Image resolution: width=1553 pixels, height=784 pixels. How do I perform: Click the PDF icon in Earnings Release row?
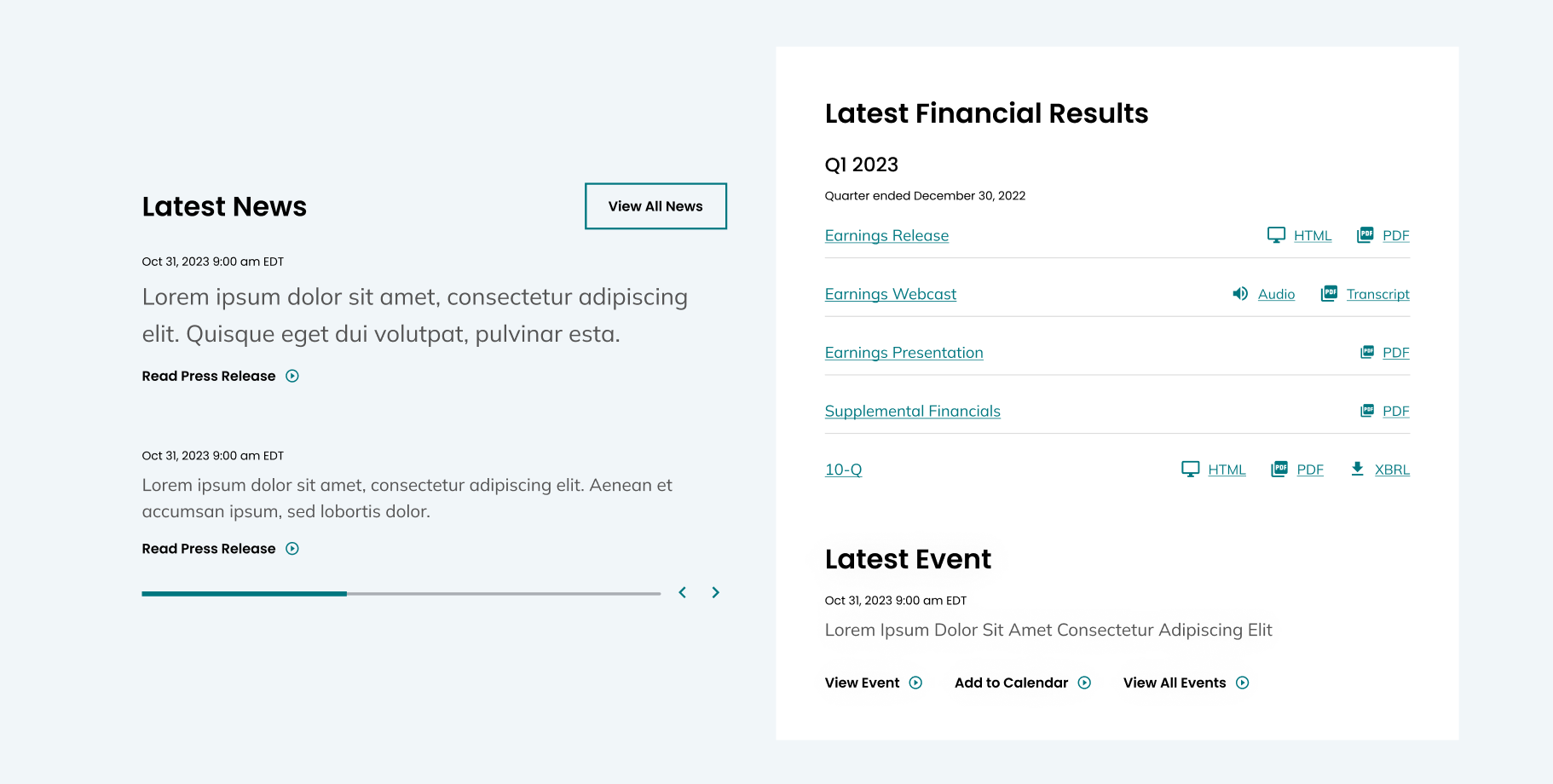(1365, 235)
